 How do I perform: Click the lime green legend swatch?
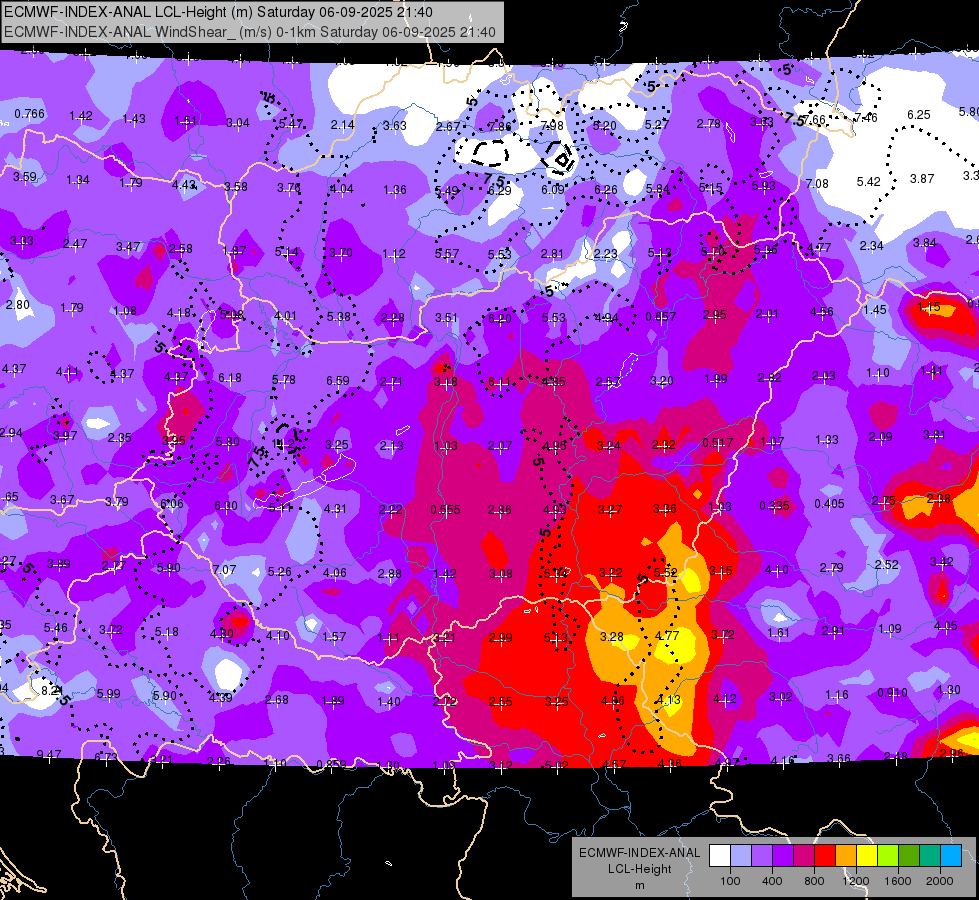click(x=888, y=856)
